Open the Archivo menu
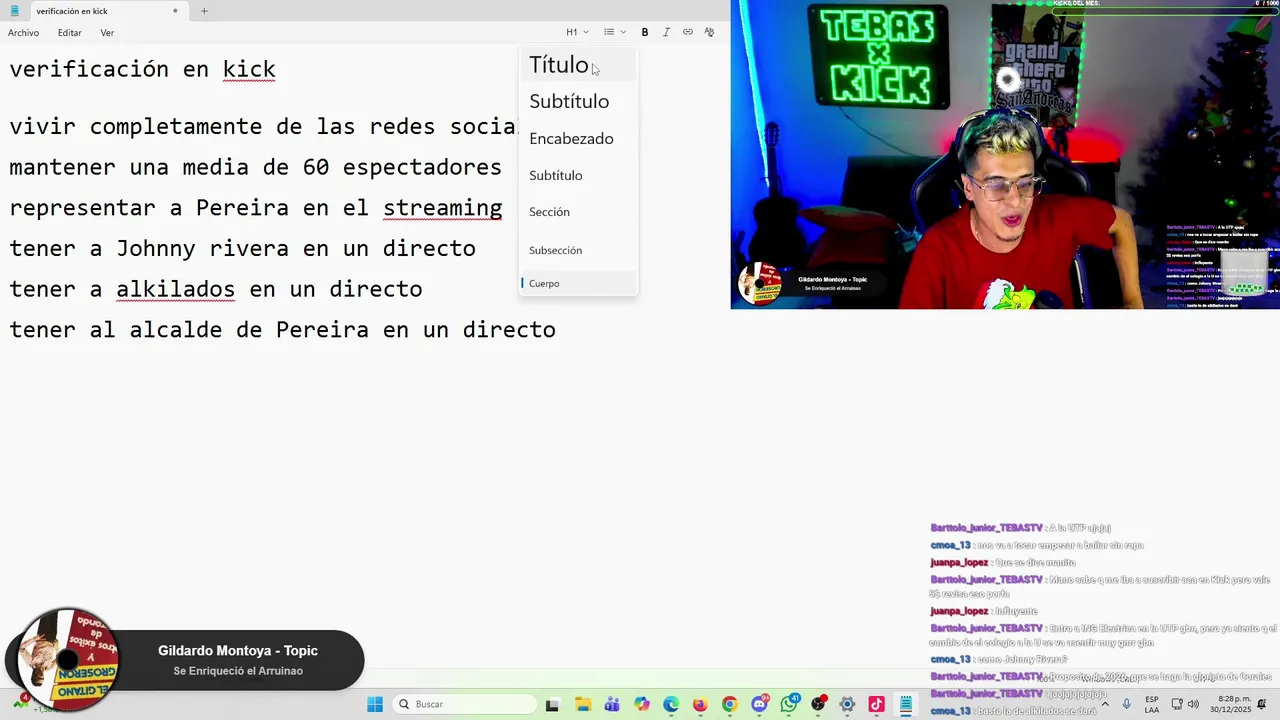Image resolution: width=1280 pixels, height=720 pixels. (23, 33)
